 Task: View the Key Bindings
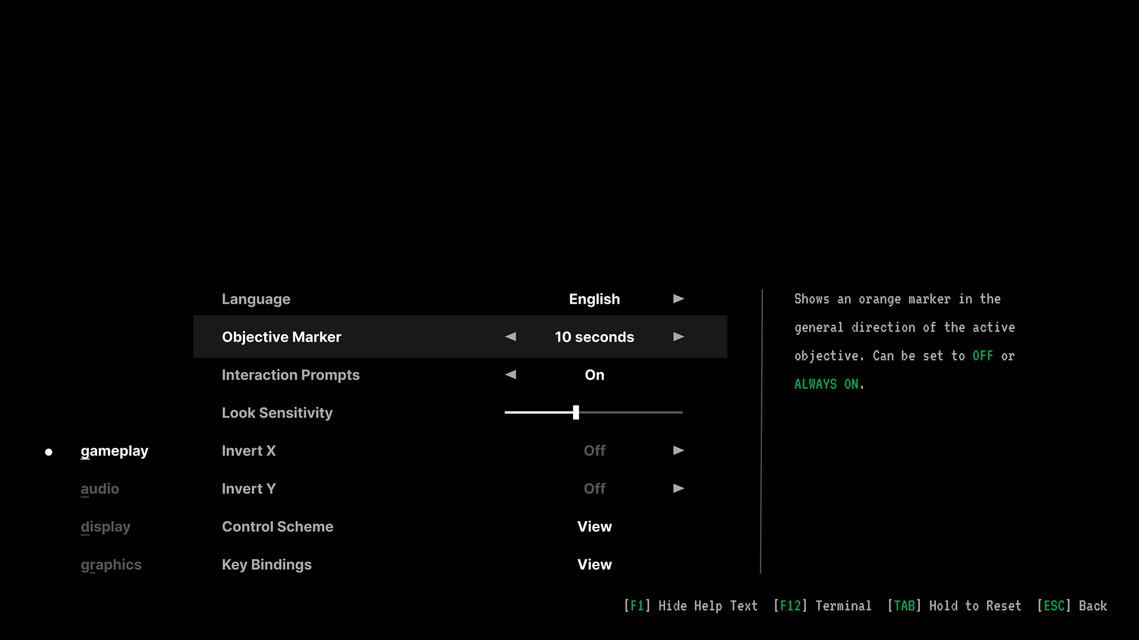point(594,564)
